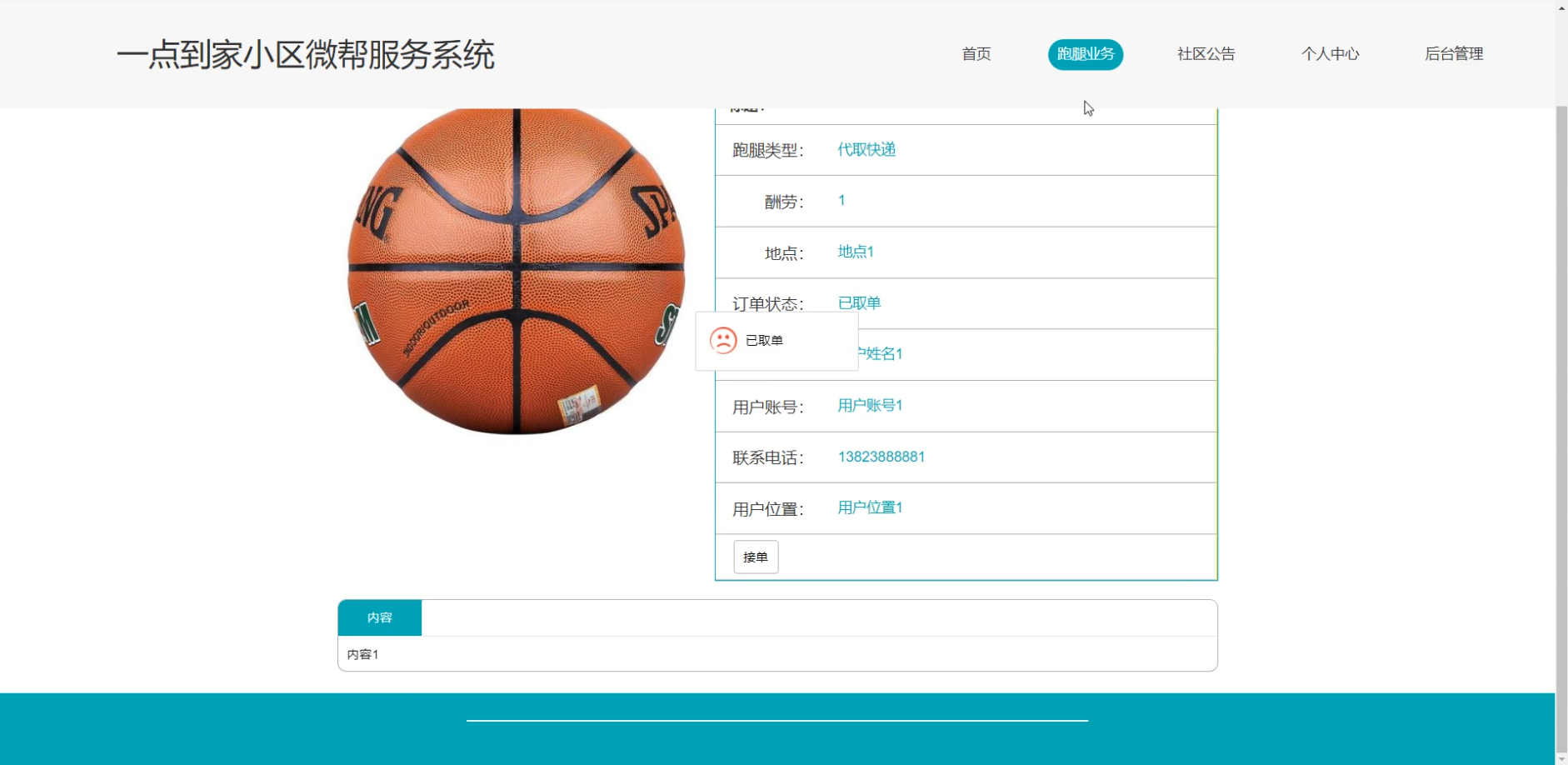Click the 已取单 toast message text
The width and height of the screenshot is (1568, 765).
[x=764, y=340]
